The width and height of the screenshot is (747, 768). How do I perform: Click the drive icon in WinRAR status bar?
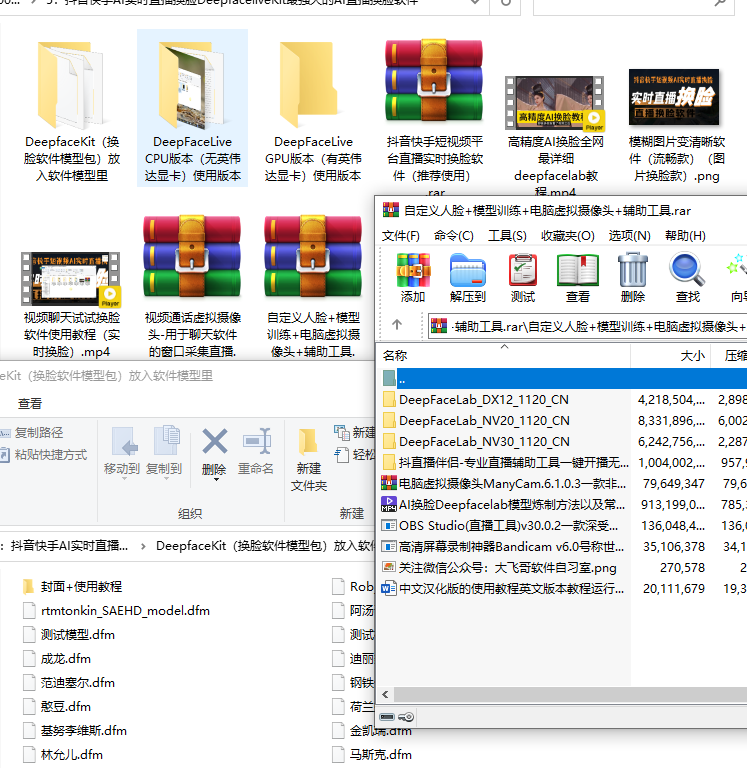387,717
